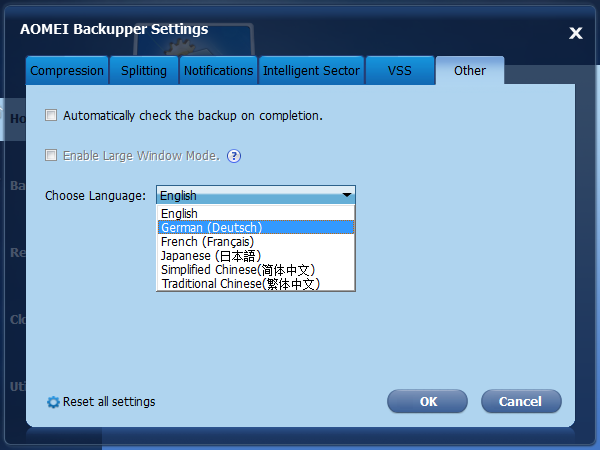Confirm settings with the OK button

427,401
